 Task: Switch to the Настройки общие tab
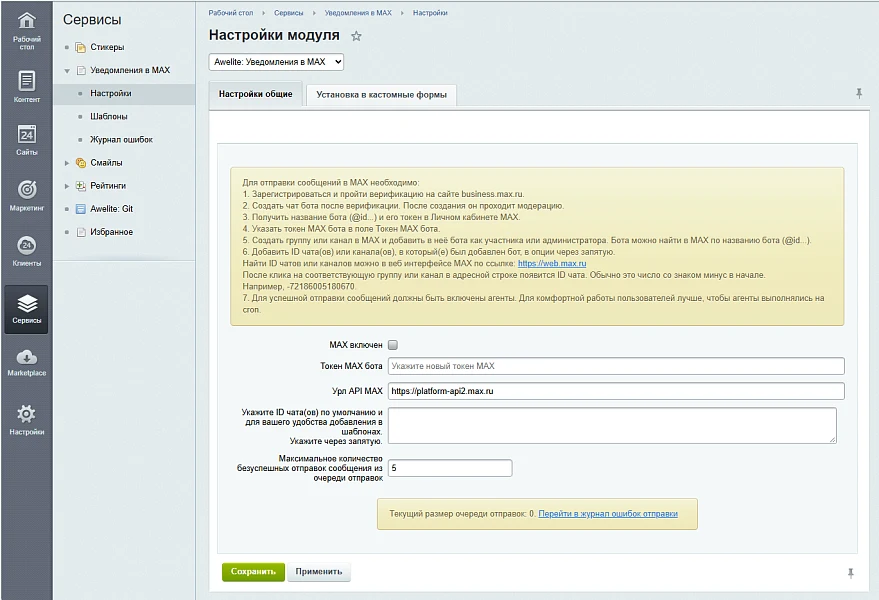(256, 94)
